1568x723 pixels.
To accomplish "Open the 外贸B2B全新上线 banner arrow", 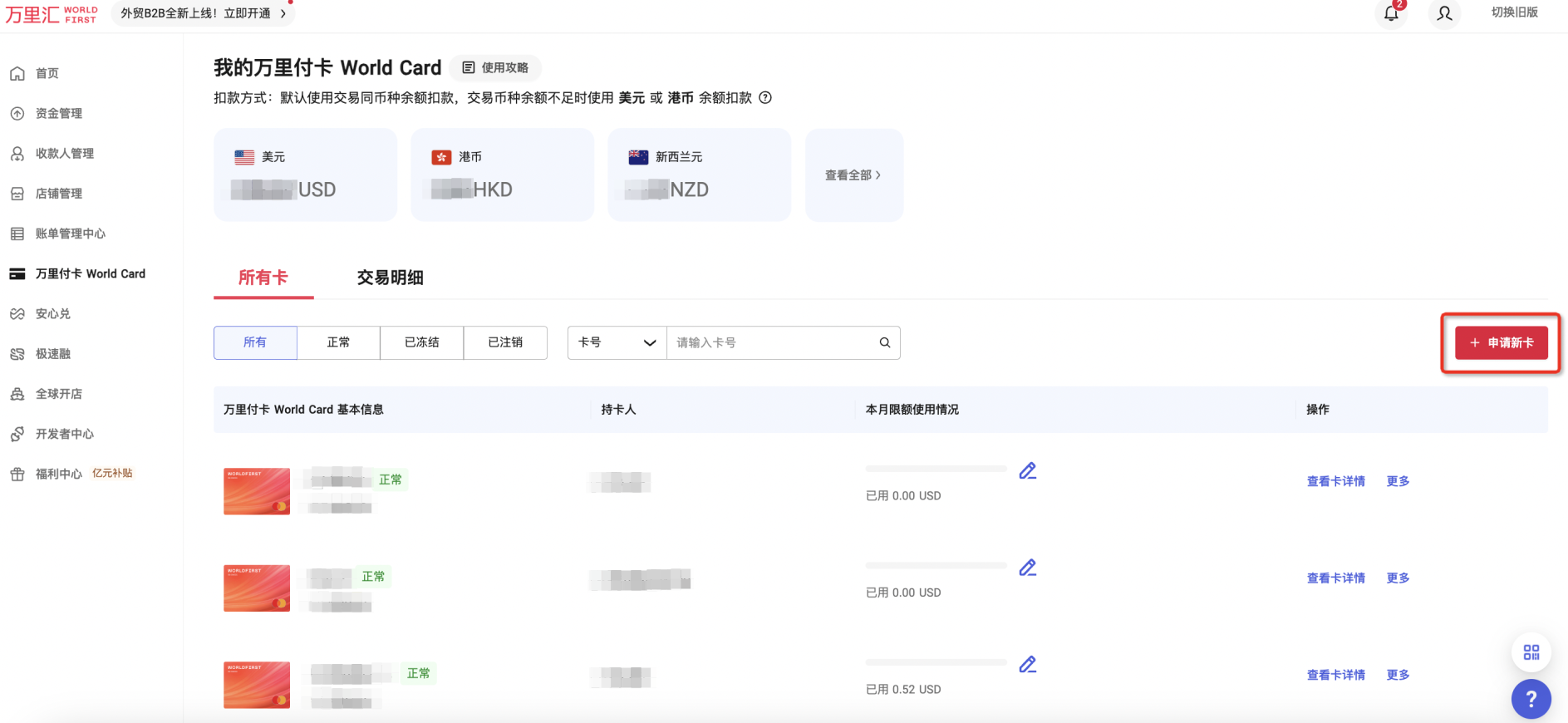I will pos(283,13).
